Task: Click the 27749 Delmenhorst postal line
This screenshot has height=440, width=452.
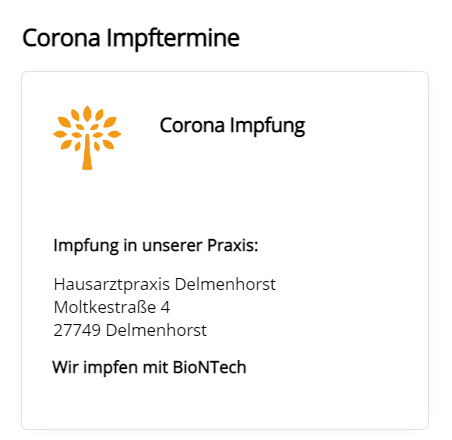Action: click(130, 330)
